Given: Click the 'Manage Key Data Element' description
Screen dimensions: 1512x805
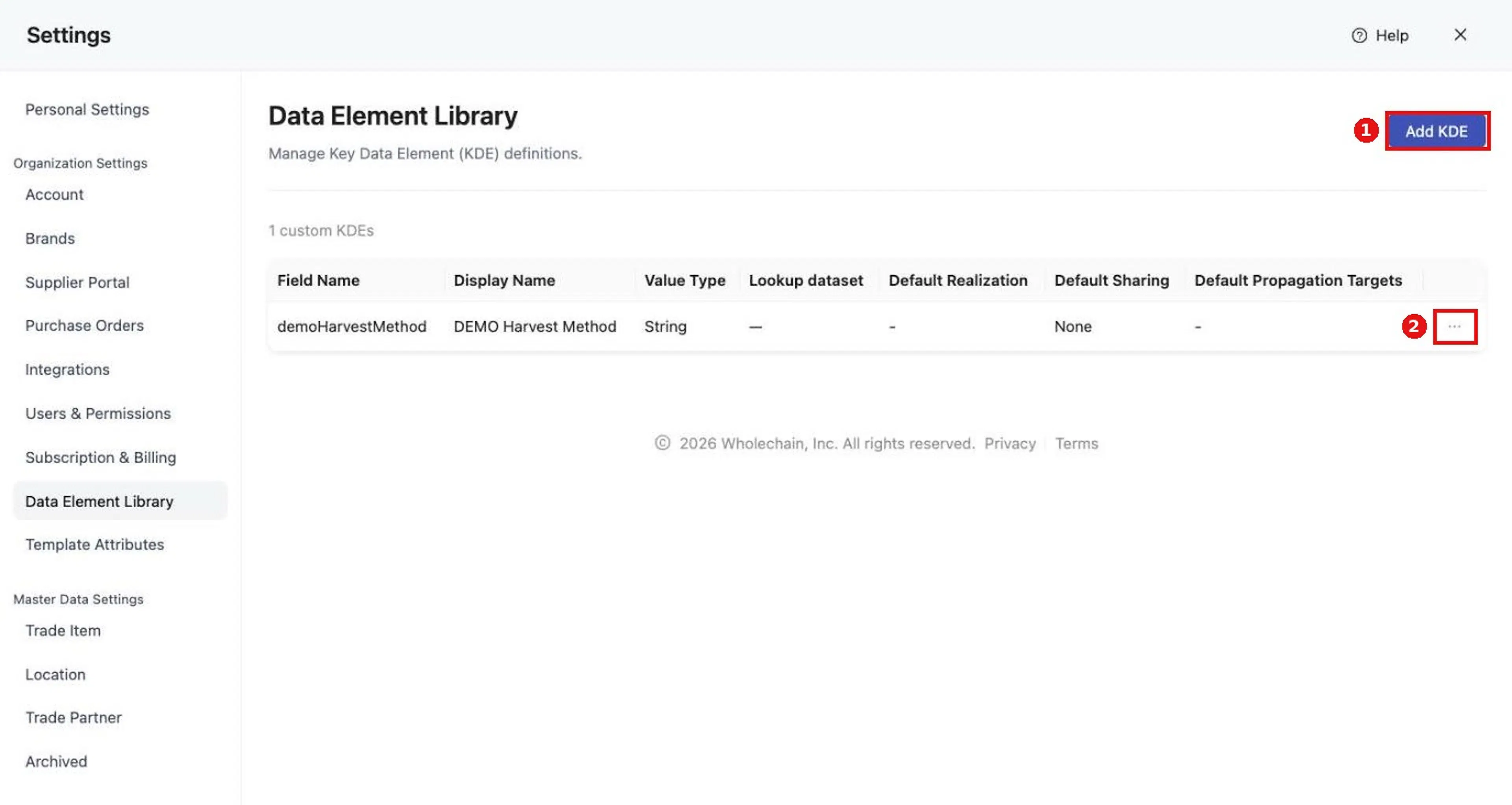Looking at the screenshot, I should tap(425, 154).
